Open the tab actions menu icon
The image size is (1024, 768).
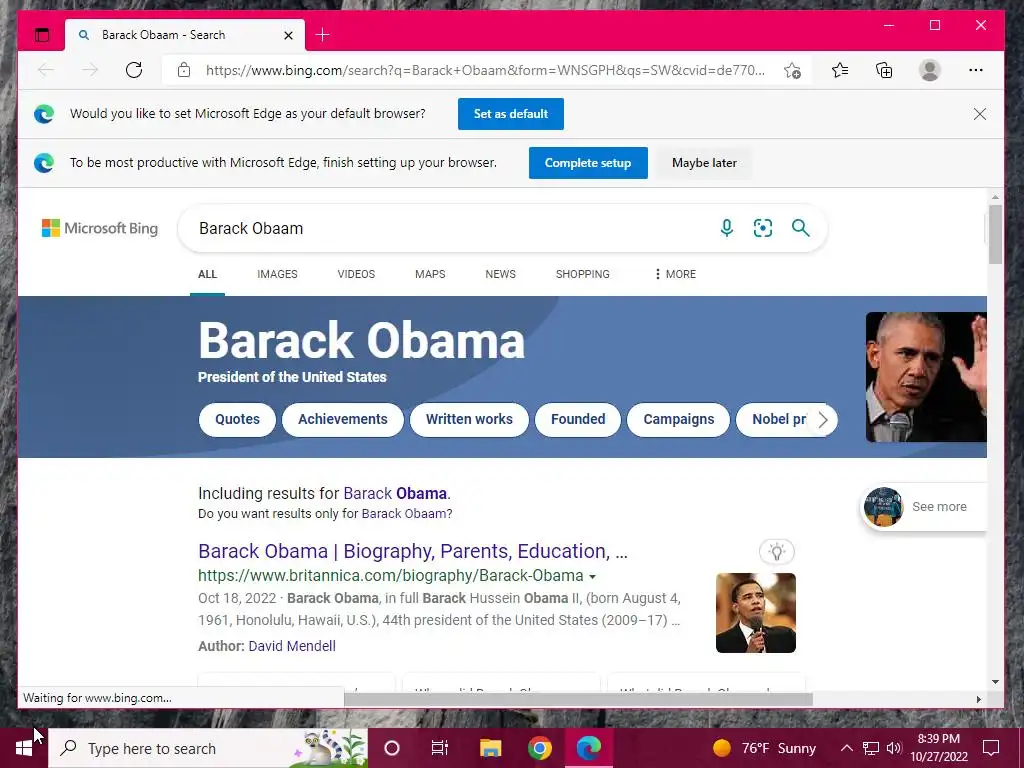[42, 35]
